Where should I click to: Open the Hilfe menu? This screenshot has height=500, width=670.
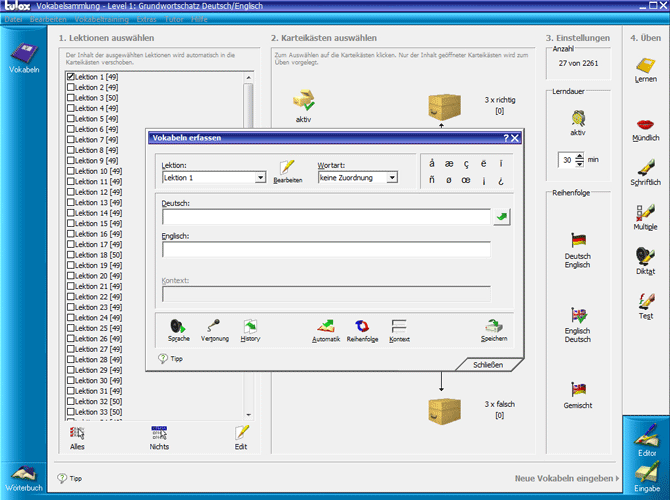(199, 19)
